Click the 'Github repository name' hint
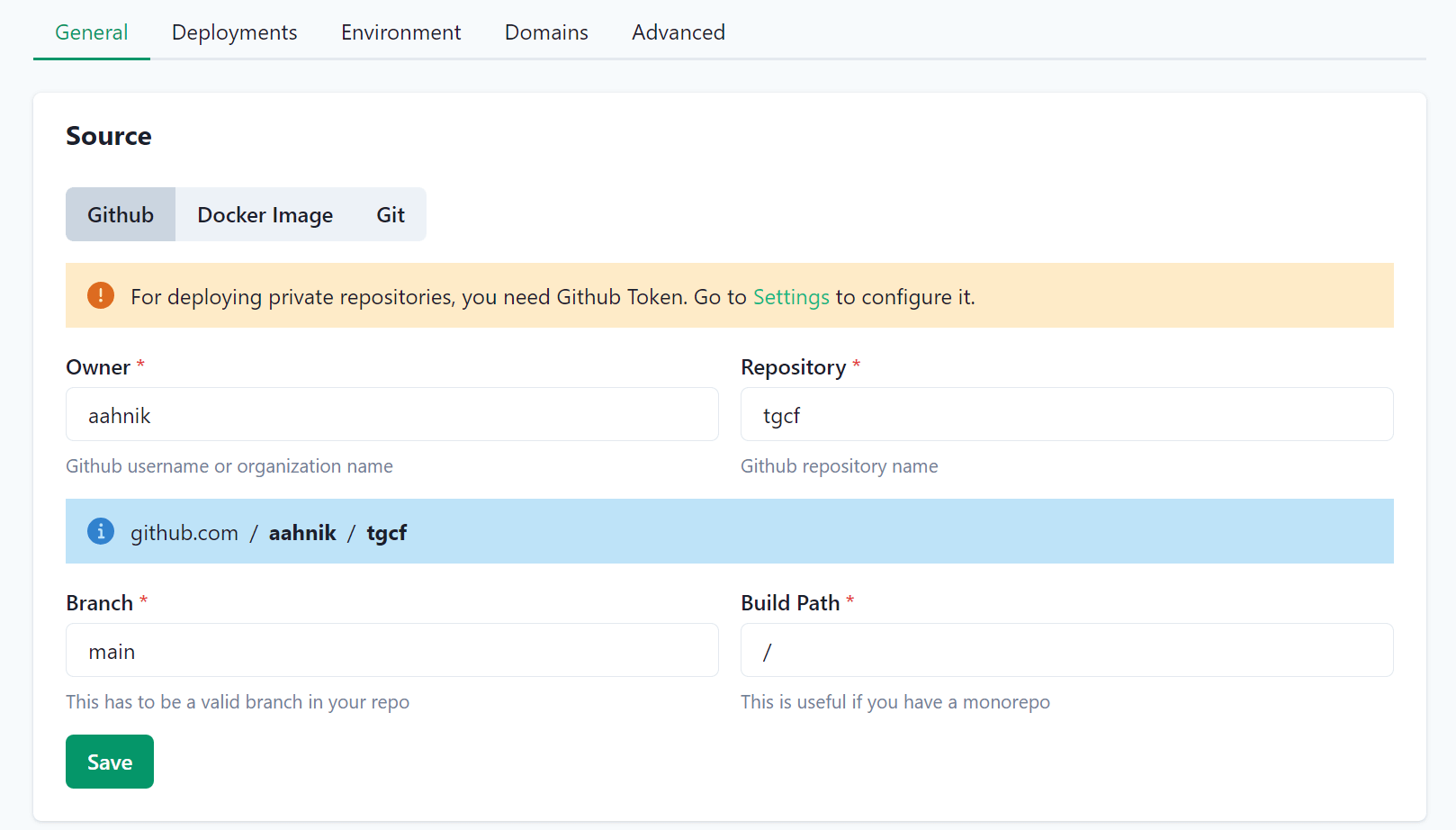Screen dimensions: 1456x830 point(840,466)
